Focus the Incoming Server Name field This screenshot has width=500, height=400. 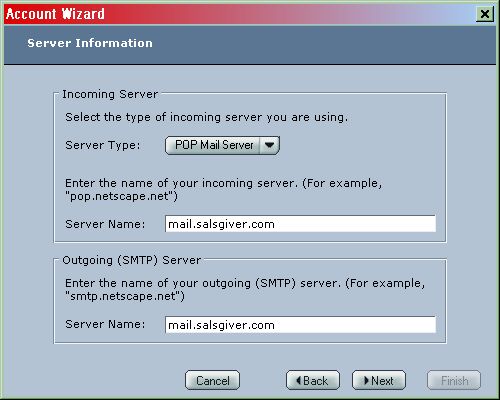coord(300,224)
